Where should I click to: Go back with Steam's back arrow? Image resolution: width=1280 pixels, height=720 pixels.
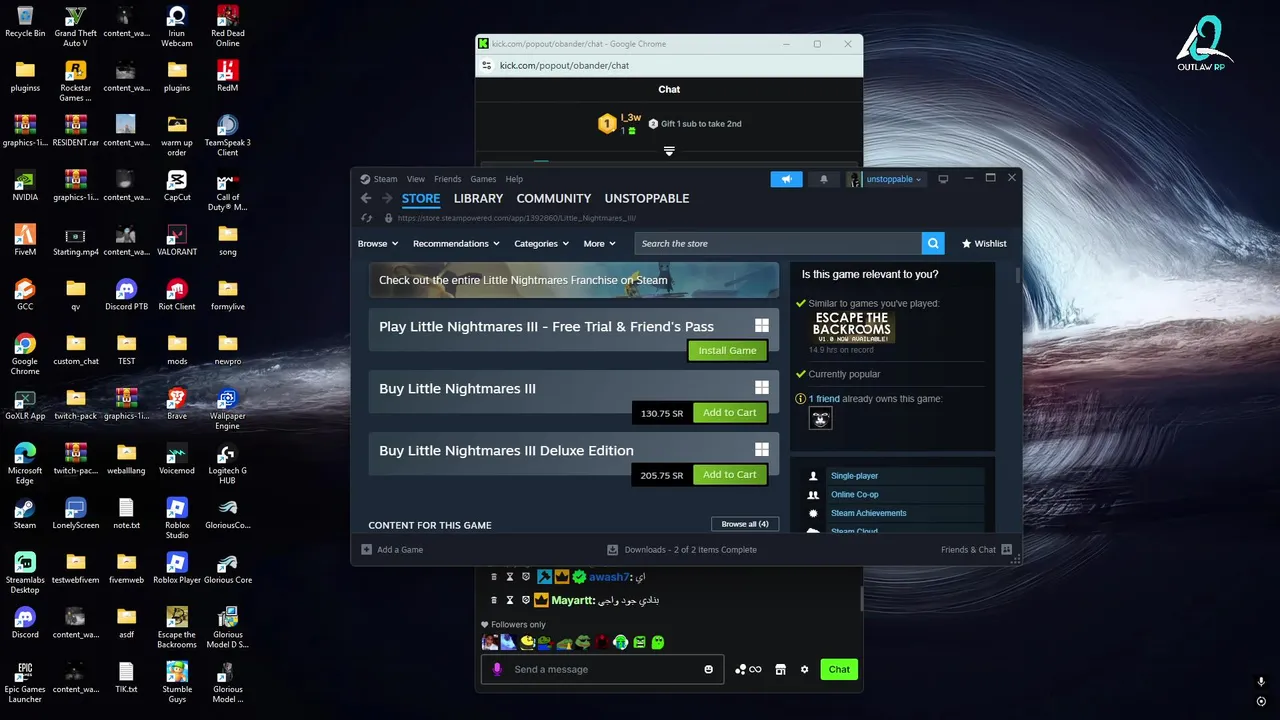(366, 199)
